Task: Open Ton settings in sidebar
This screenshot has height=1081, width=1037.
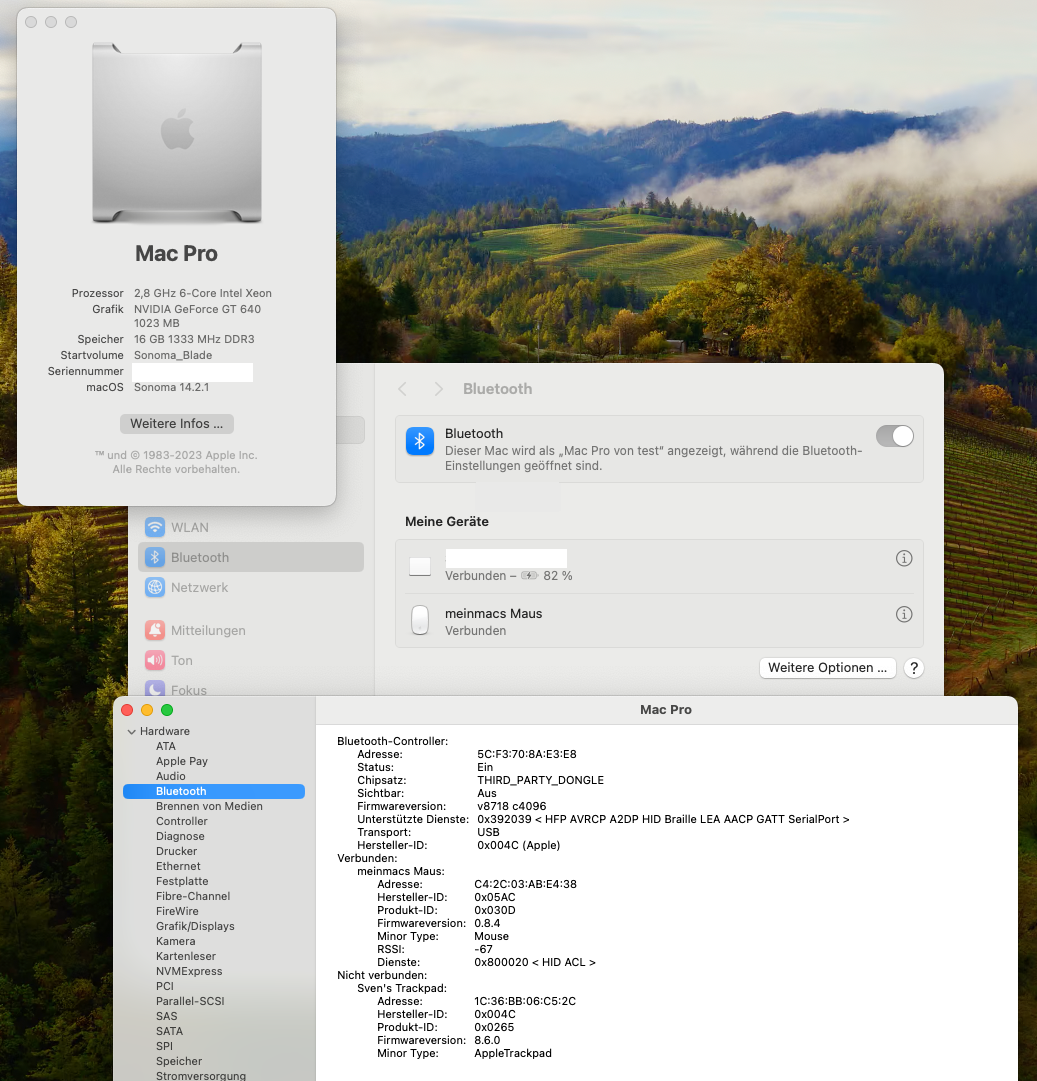Action: 250,660
